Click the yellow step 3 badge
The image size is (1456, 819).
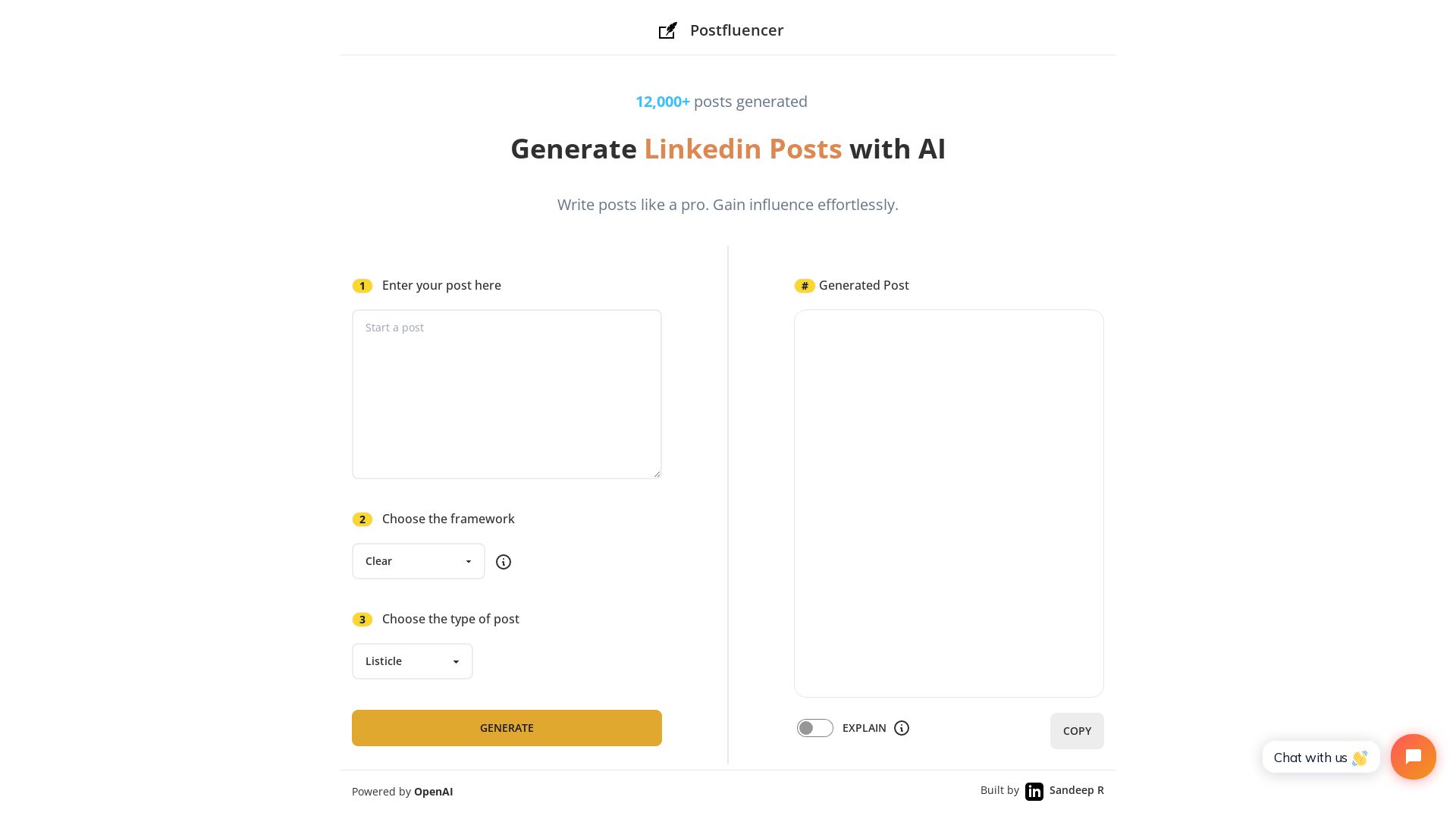[x=362, y=620]
